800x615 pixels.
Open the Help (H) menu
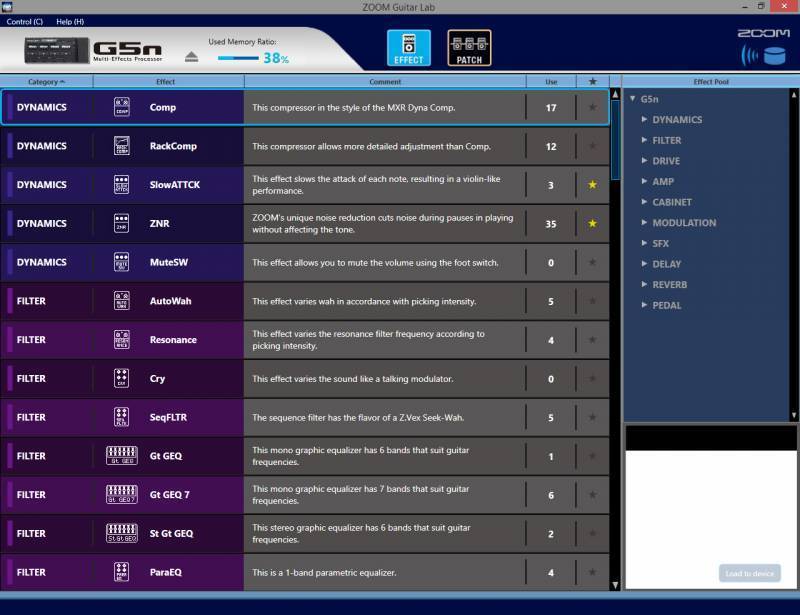[70, 21]
